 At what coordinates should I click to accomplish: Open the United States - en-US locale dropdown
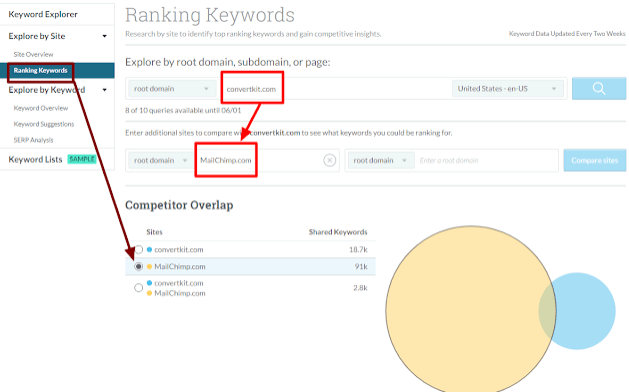coord(507,89)
